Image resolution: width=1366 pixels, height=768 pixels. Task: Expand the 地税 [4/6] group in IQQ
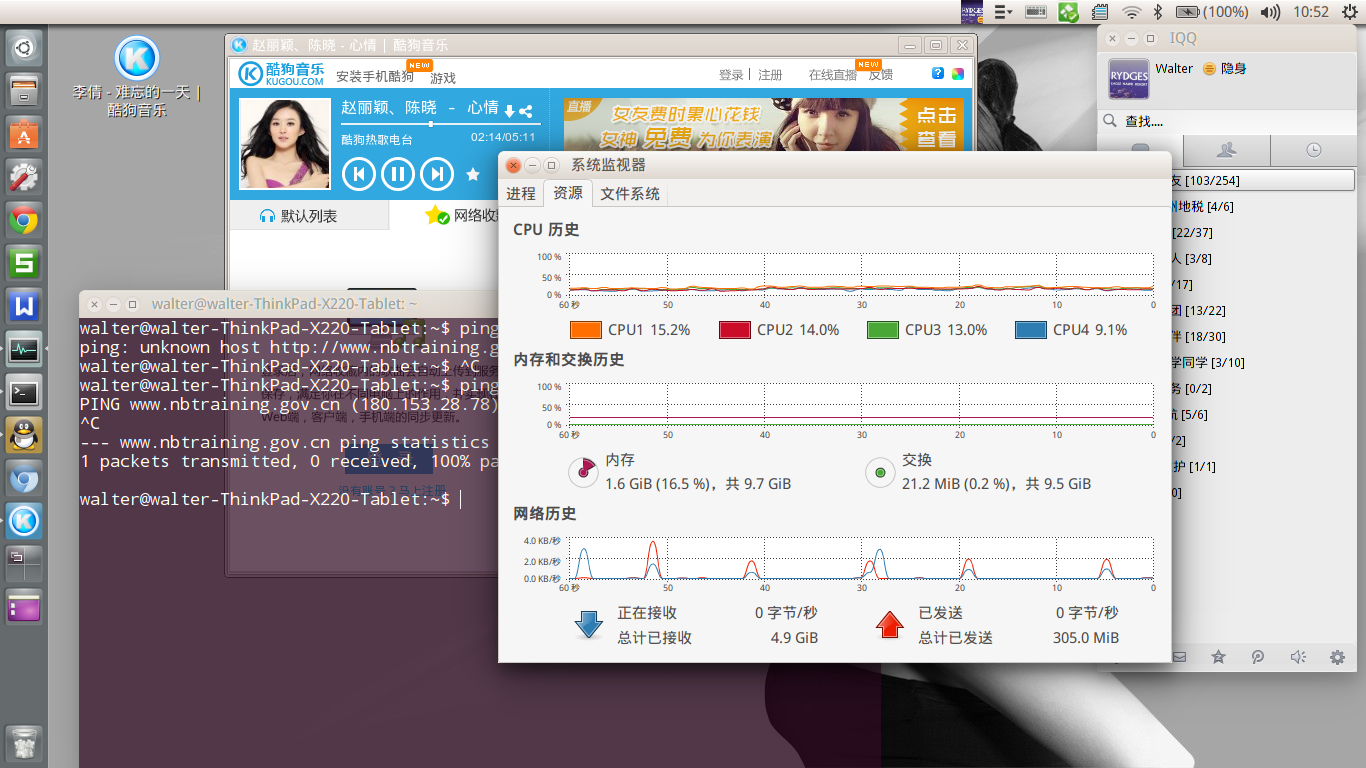tap(1262, 207)
